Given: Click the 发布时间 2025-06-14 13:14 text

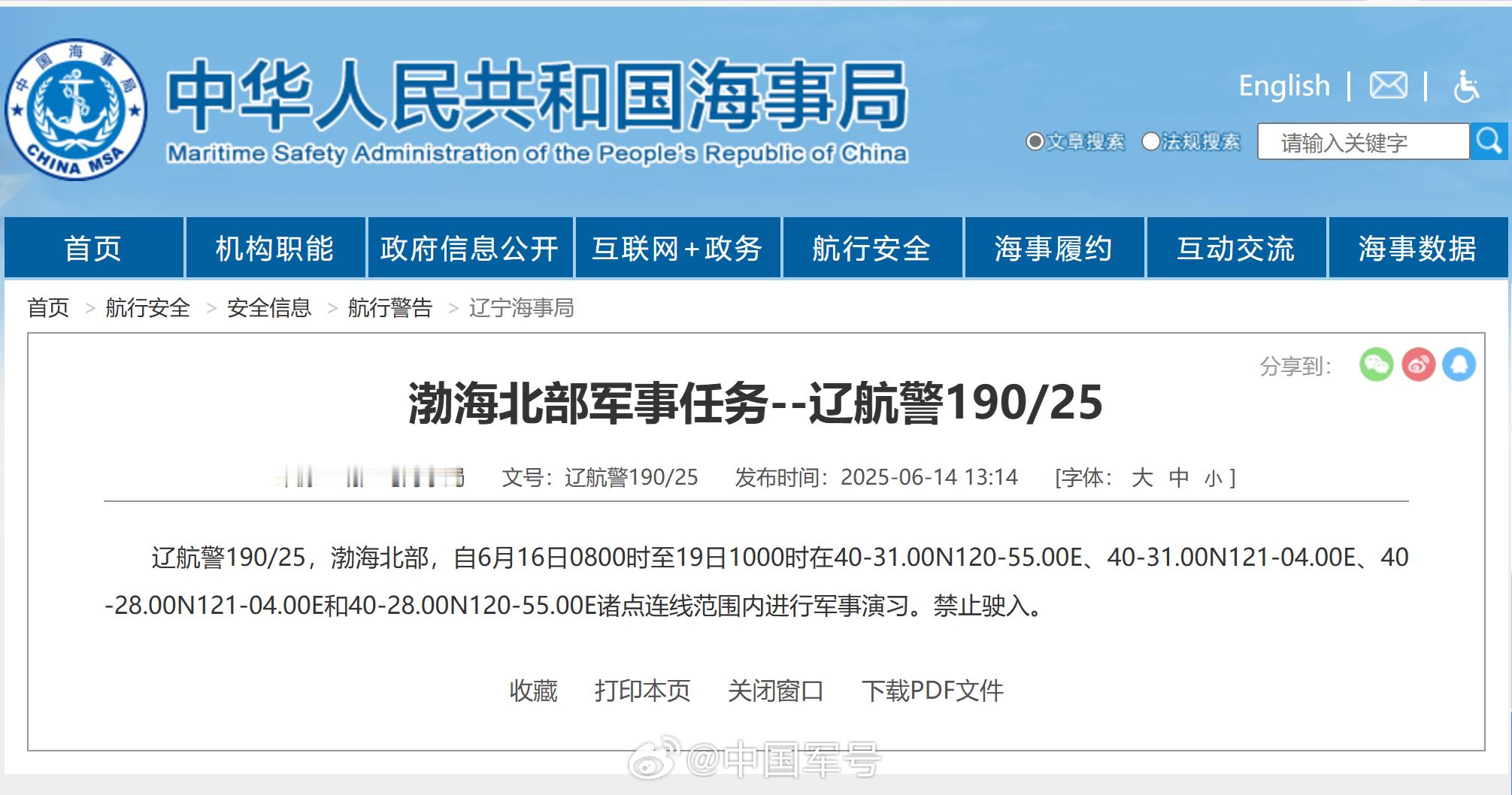Looking at the screenshot, I should [x=877, y=477].
